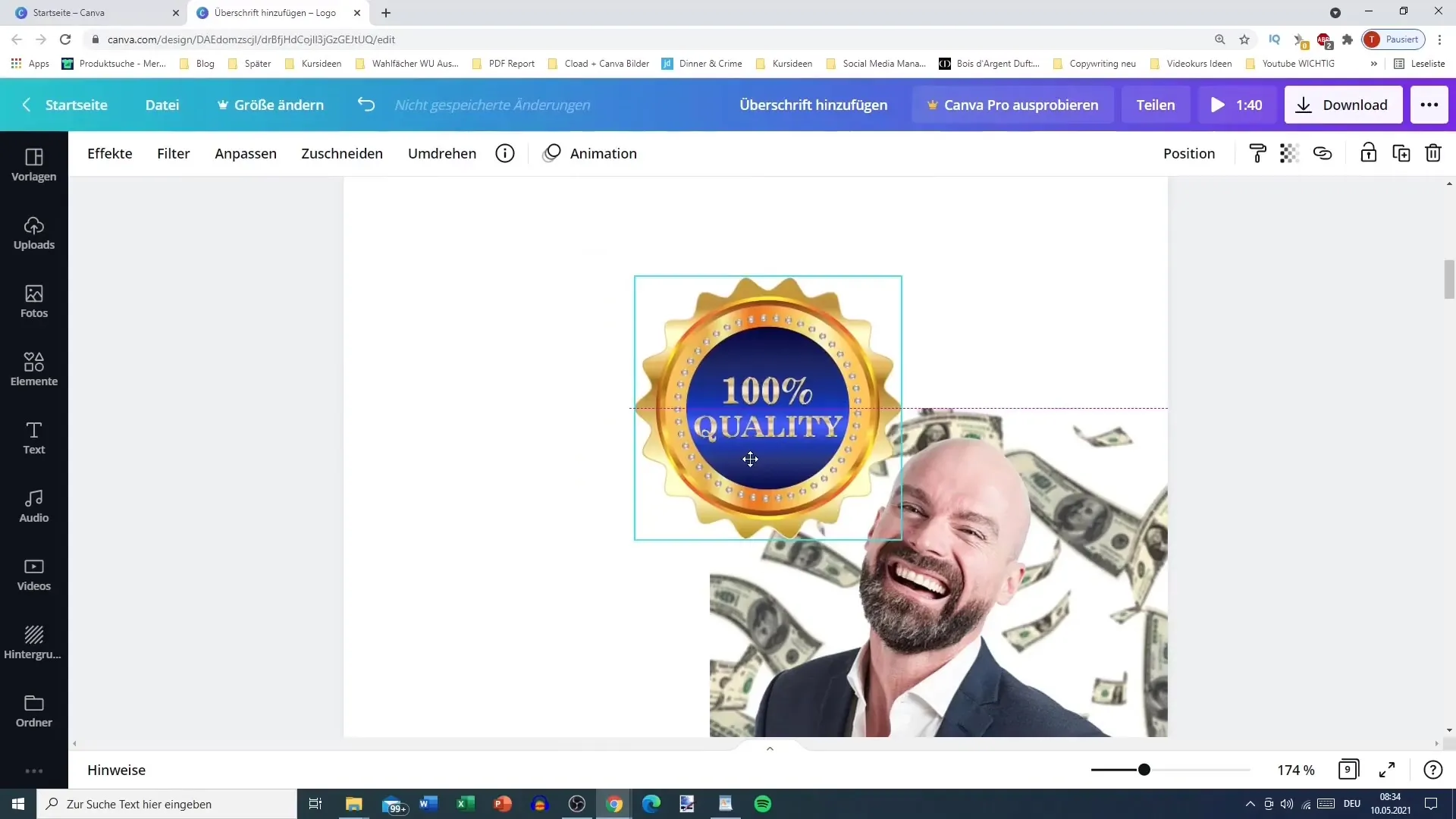Toggle the Animation on selected element
1456x819 pixels.
591,152
